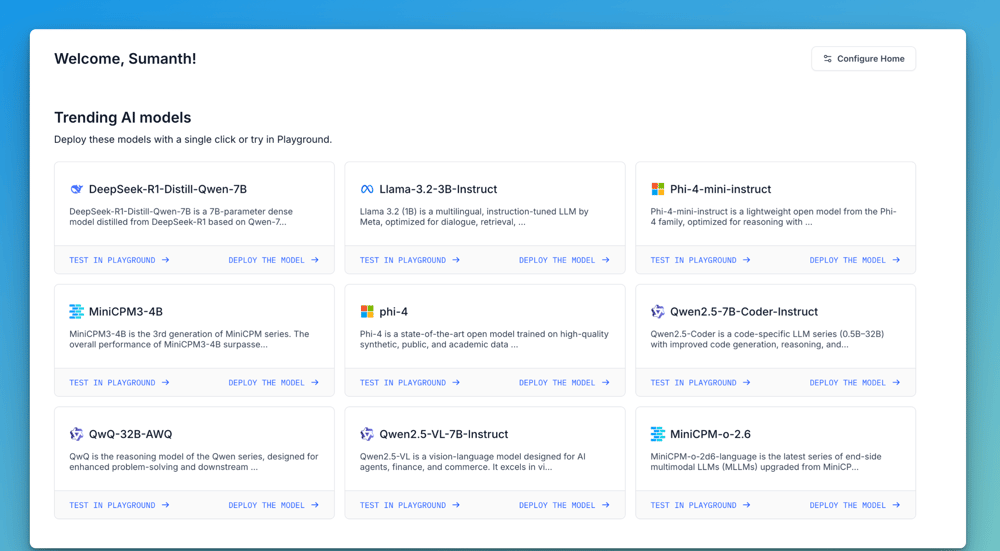Click the Meta logo beside Llama-3.2-3B-Instruct

[367, 189]
